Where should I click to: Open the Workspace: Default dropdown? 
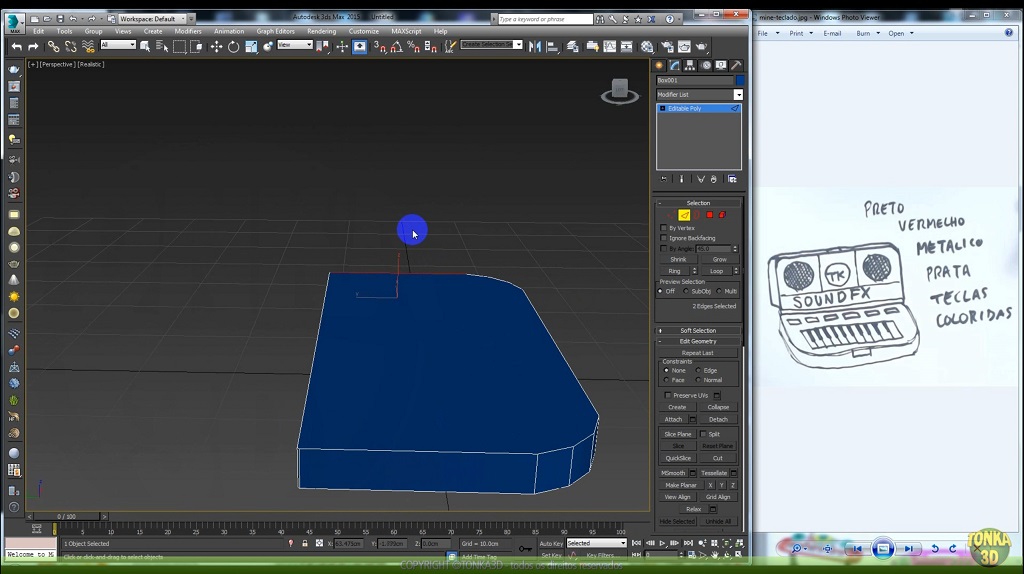(152, 18)
